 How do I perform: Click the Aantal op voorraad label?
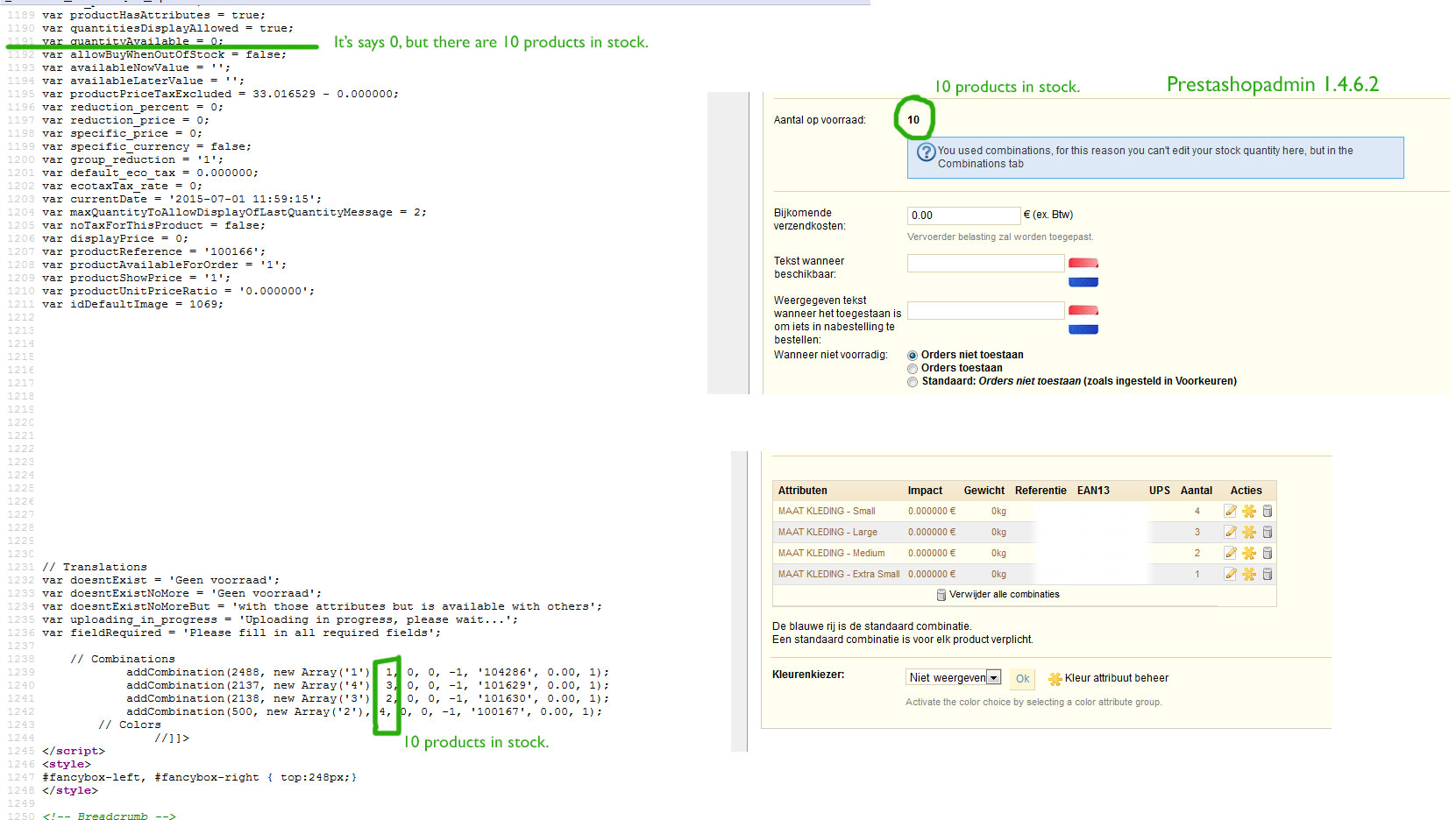pyautogui.click(x=820, y=120)
